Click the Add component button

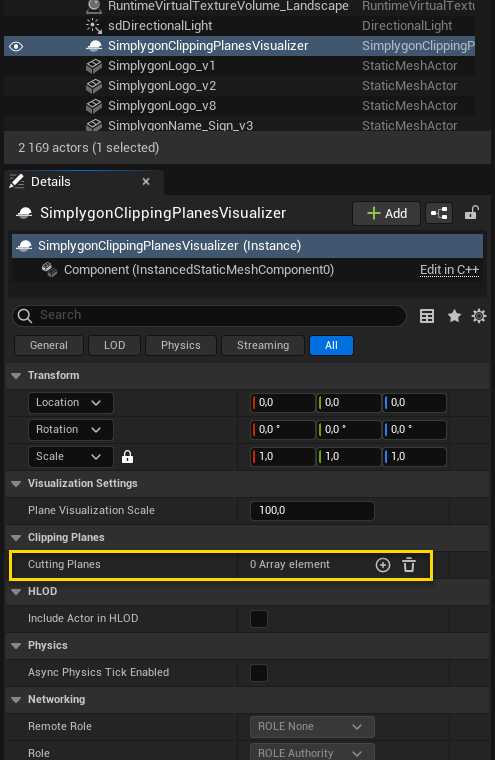[386, 214]
